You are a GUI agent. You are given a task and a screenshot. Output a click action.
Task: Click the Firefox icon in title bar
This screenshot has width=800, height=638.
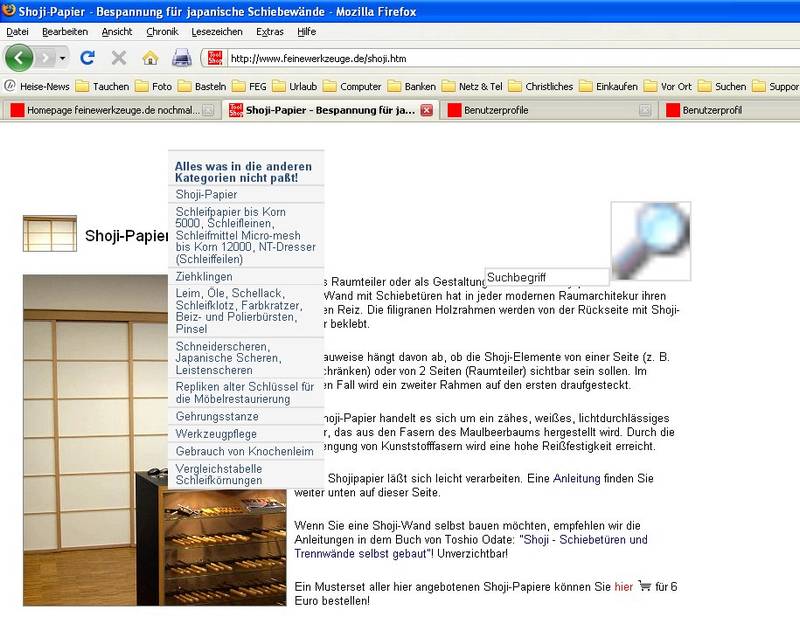9,10
